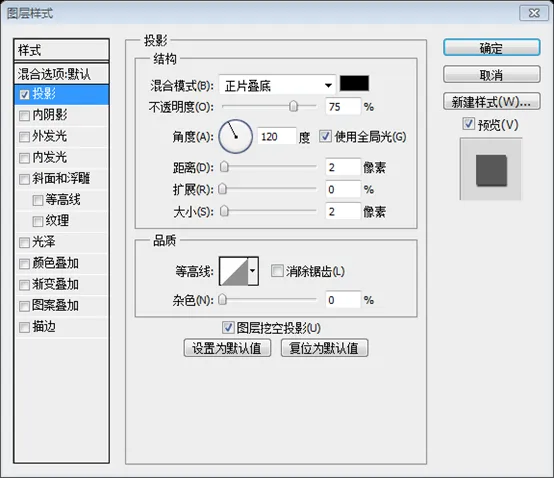This screenshot has width=554, height=478.
Task: Expand the contour picker arrow
Action: [x=253, y=271]
